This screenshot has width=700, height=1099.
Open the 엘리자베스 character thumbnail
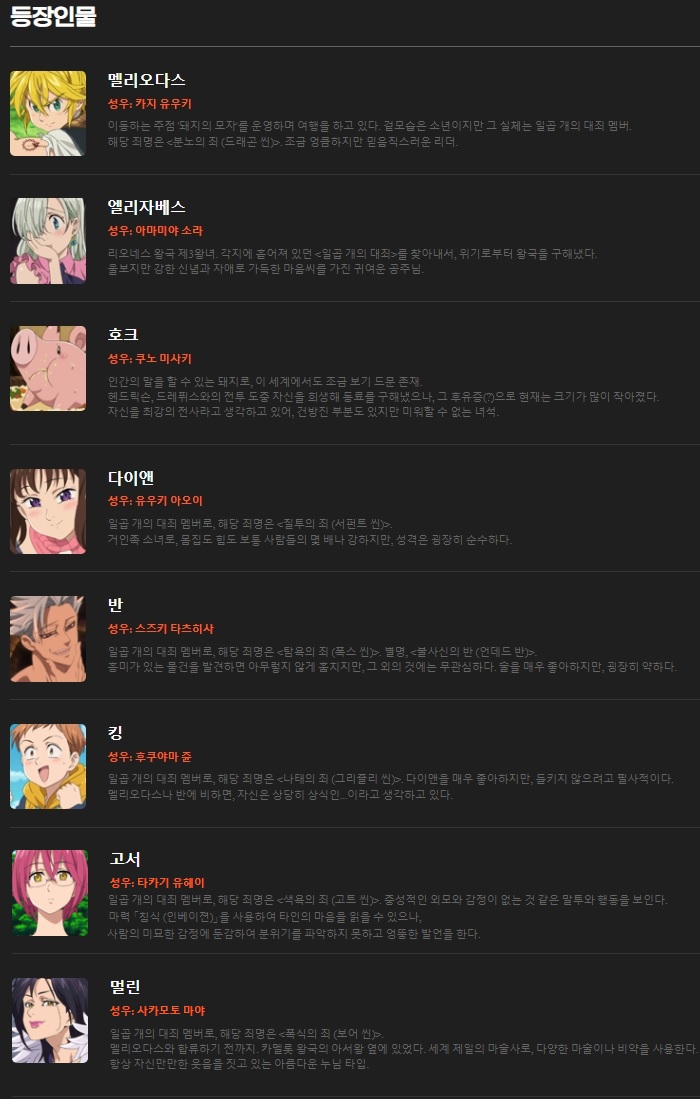[48, 240]
